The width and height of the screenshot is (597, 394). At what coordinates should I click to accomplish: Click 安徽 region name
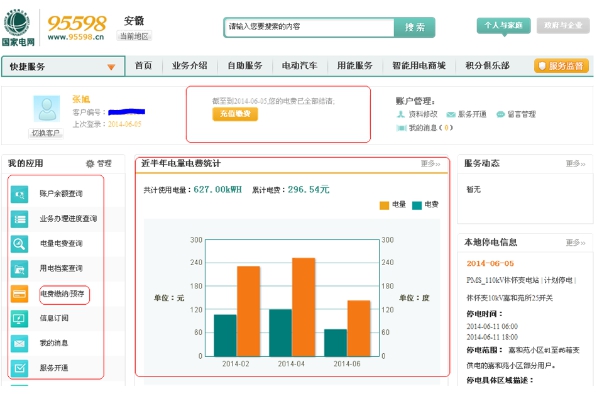click(134, 21)
